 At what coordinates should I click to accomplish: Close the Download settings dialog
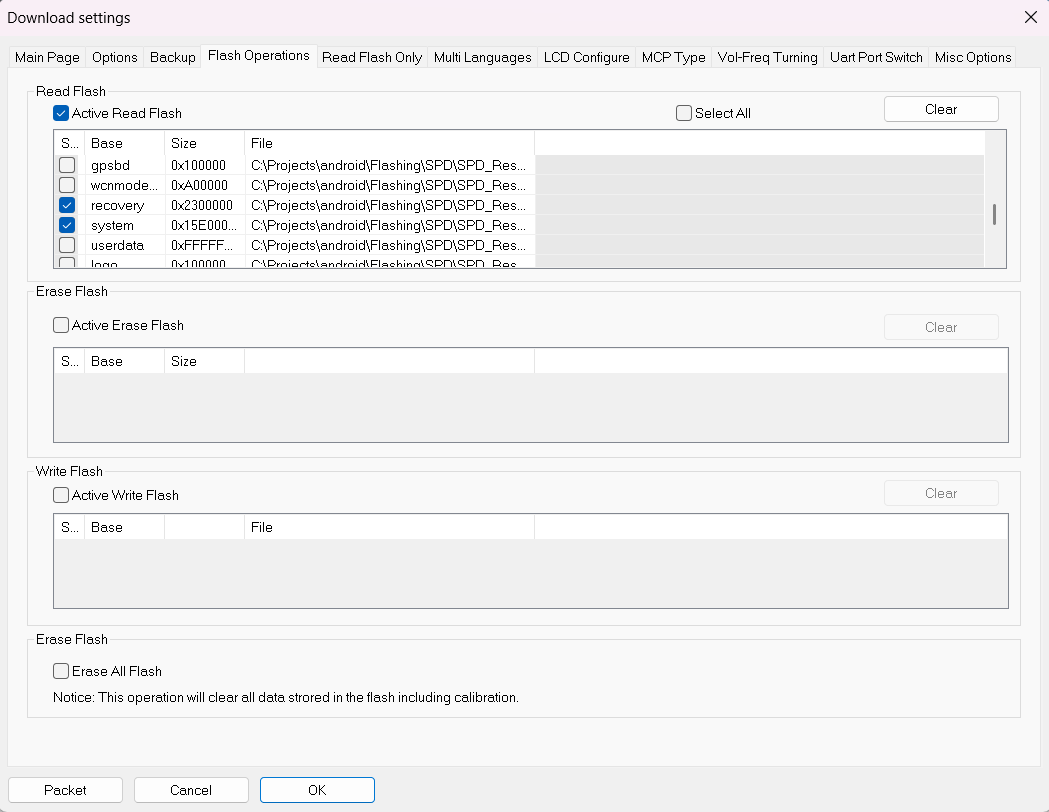pyautogui.click(x=1030, y=17)
